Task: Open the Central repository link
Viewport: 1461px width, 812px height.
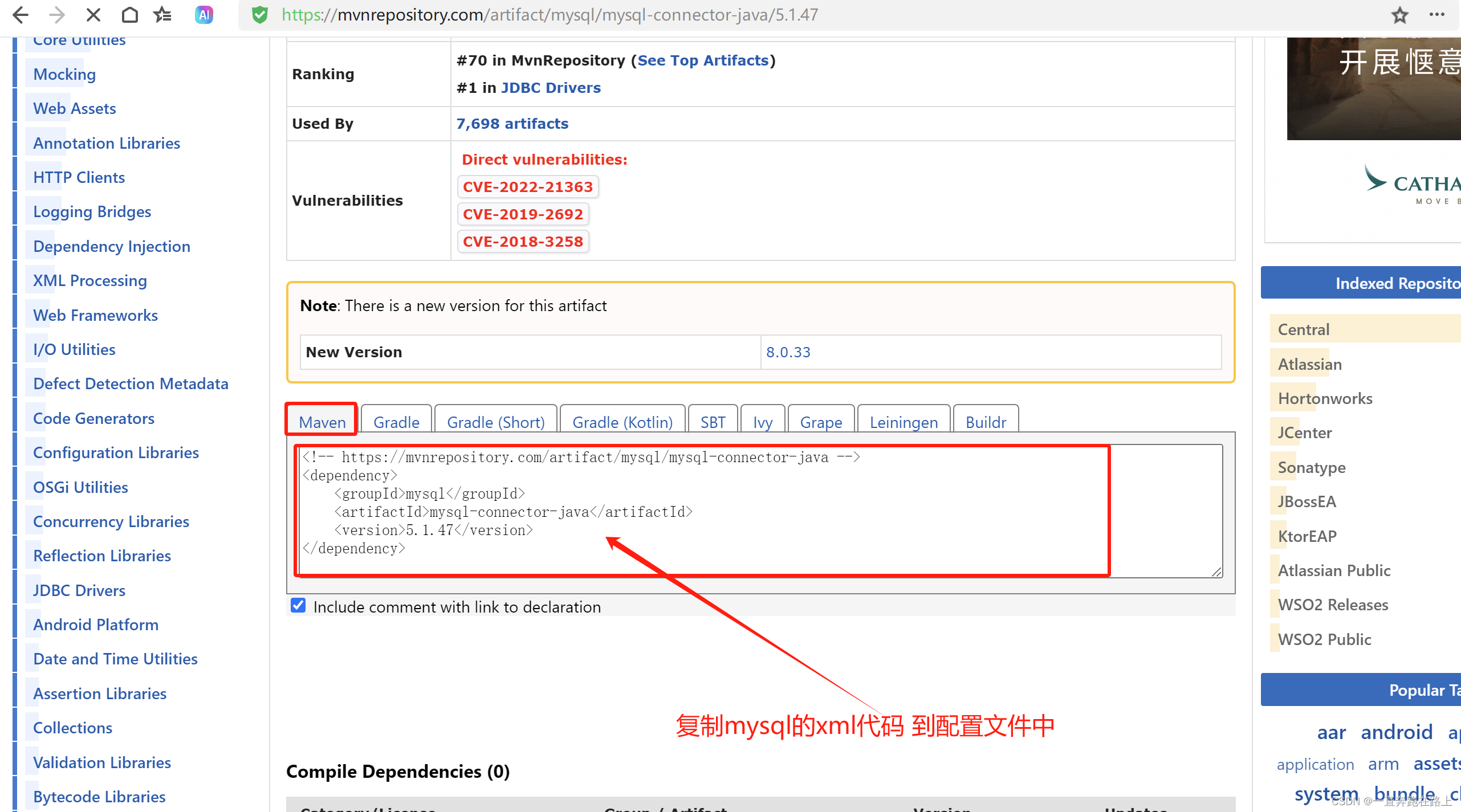Action: click(1303, 329)
